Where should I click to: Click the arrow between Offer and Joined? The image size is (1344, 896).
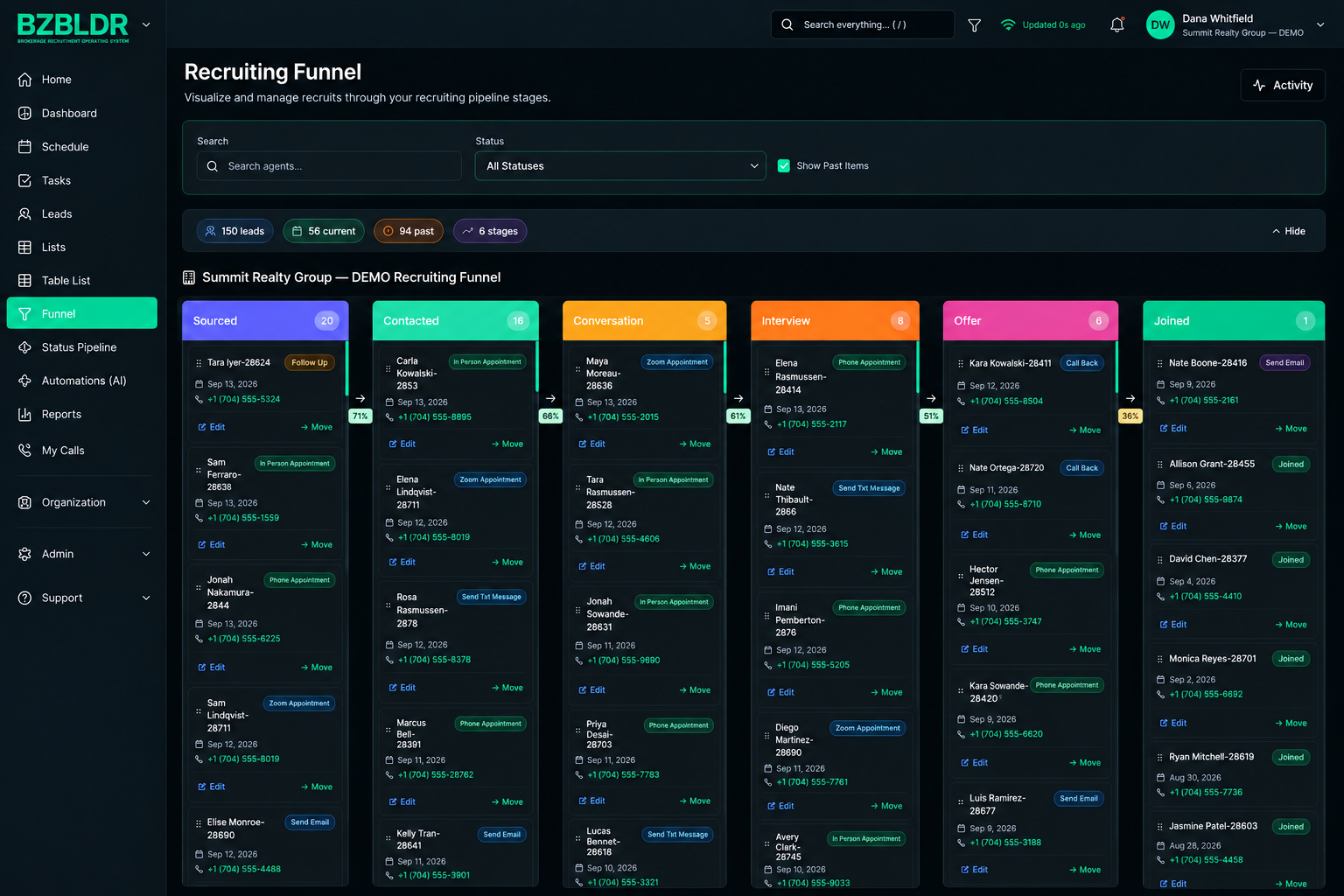pyautogui.click(x=1130, y=398)
